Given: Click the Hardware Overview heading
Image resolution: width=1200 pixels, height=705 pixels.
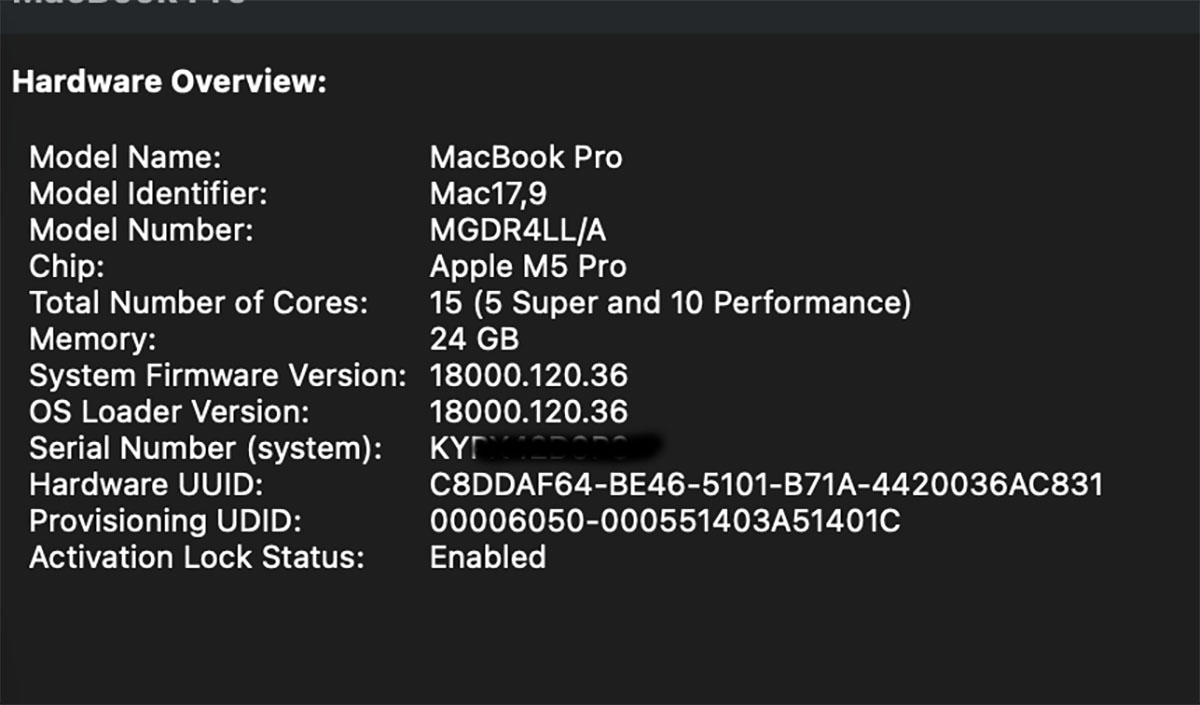Looking at the screenshot, I should click(x=169, y=82).
